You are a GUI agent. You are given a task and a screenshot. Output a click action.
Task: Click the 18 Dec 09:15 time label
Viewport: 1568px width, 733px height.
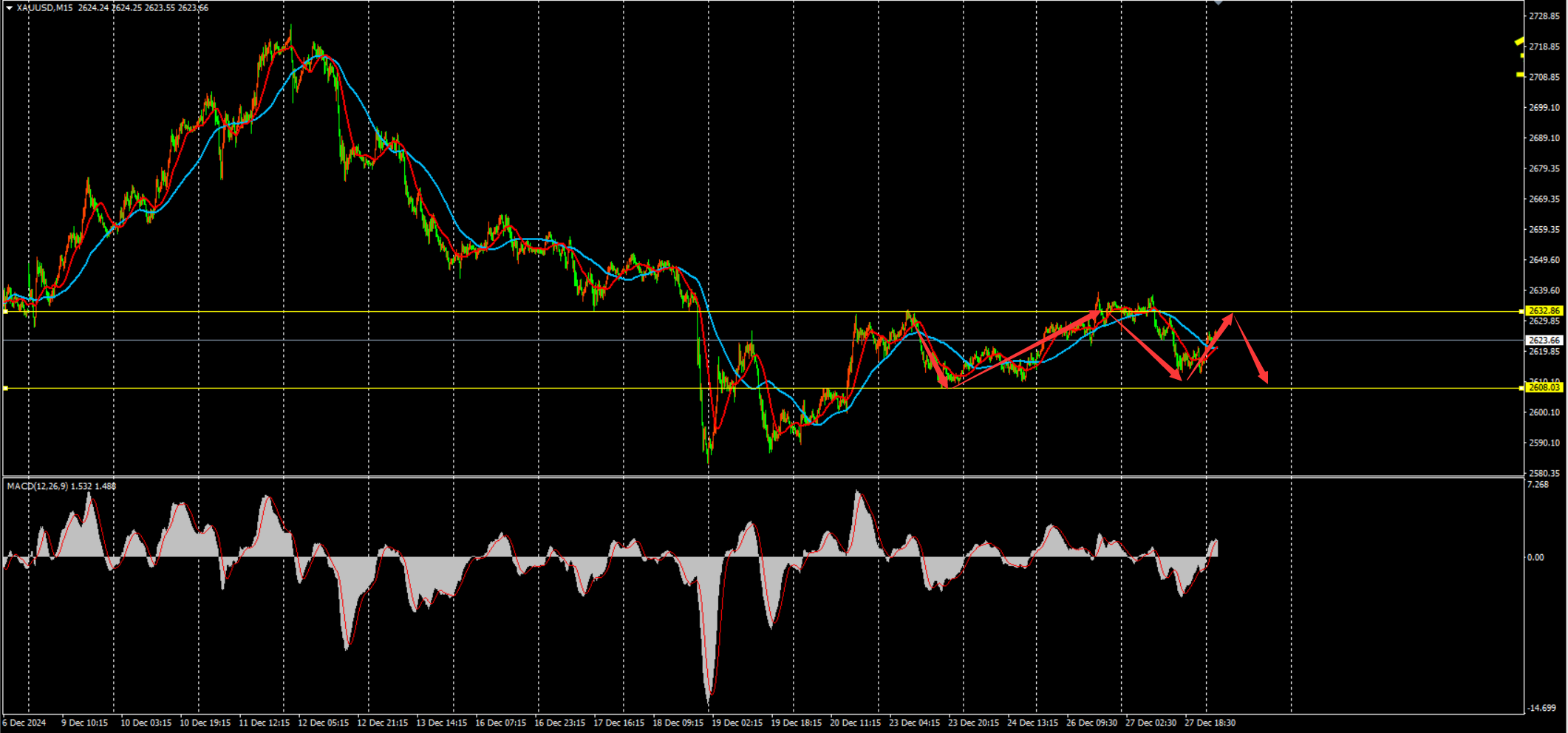(678, 723)
